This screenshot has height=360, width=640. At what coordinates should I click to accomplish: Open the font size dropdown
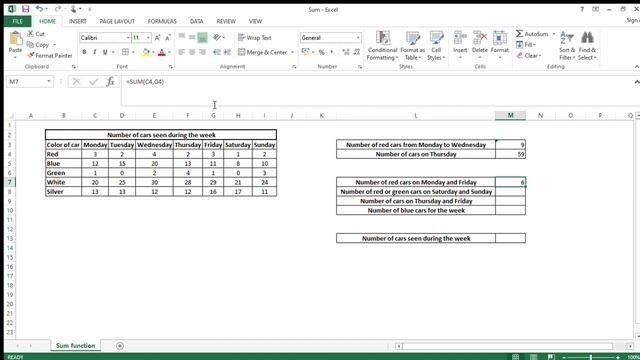click(x=148, y=38)
